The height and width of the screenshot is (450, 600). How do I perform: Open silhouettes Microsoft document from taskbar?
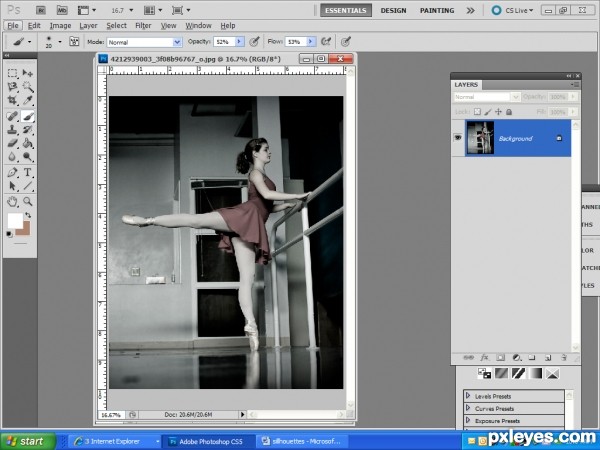302,442
